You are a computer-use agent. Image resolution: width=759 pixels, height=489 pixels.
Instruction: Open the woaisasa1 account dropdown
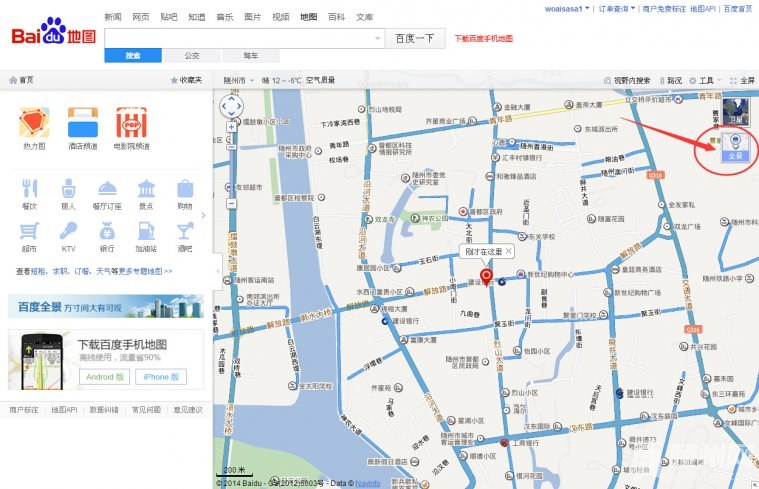click(567, 9)
